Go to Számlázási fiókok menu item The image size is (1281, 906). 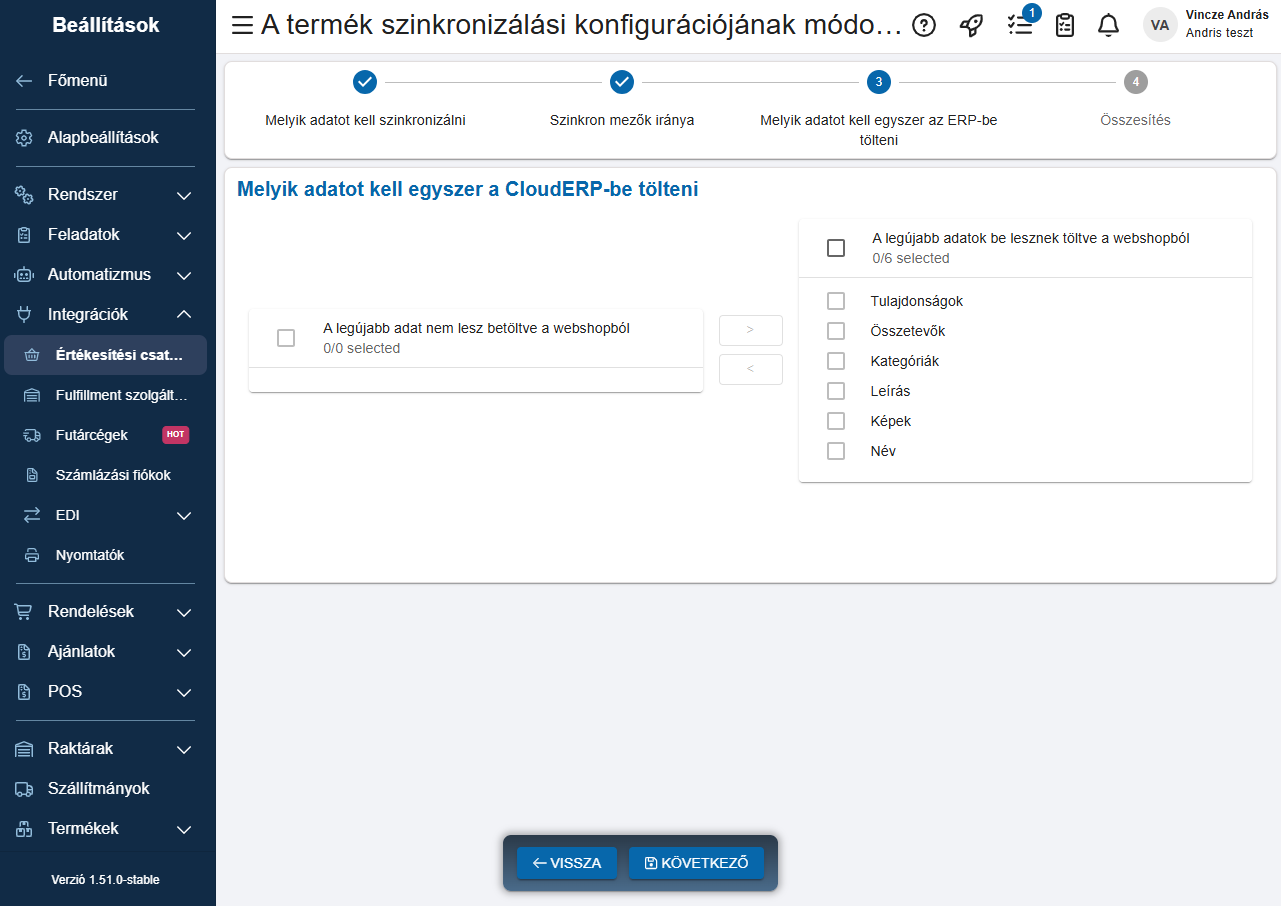tap(113, 475)
